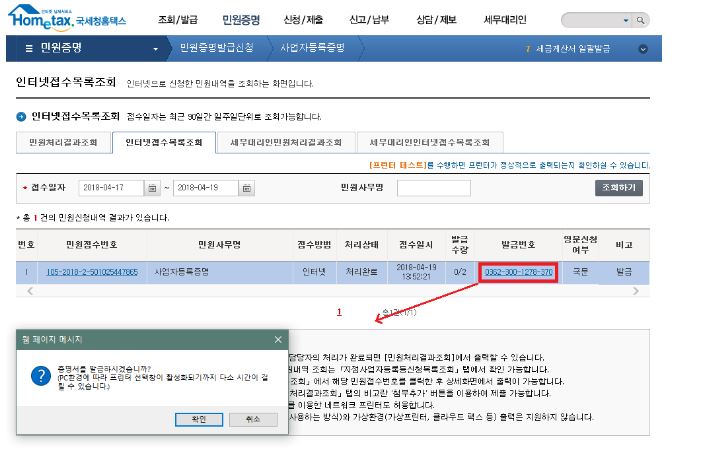Image resolution: width=704 pixels, height=463 pixels.
Task: Click the table right scroll arrow
Action: [635, 291]
